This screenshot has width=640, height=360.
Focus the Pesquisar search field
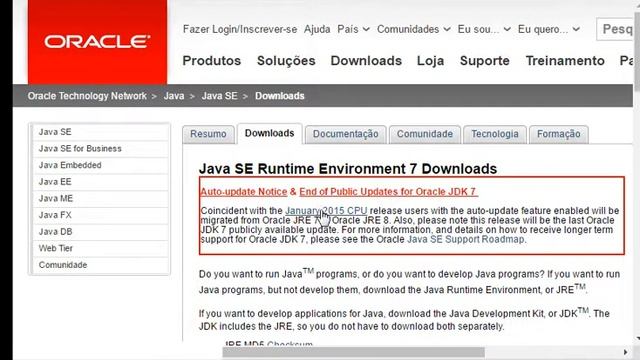(616, 29)
